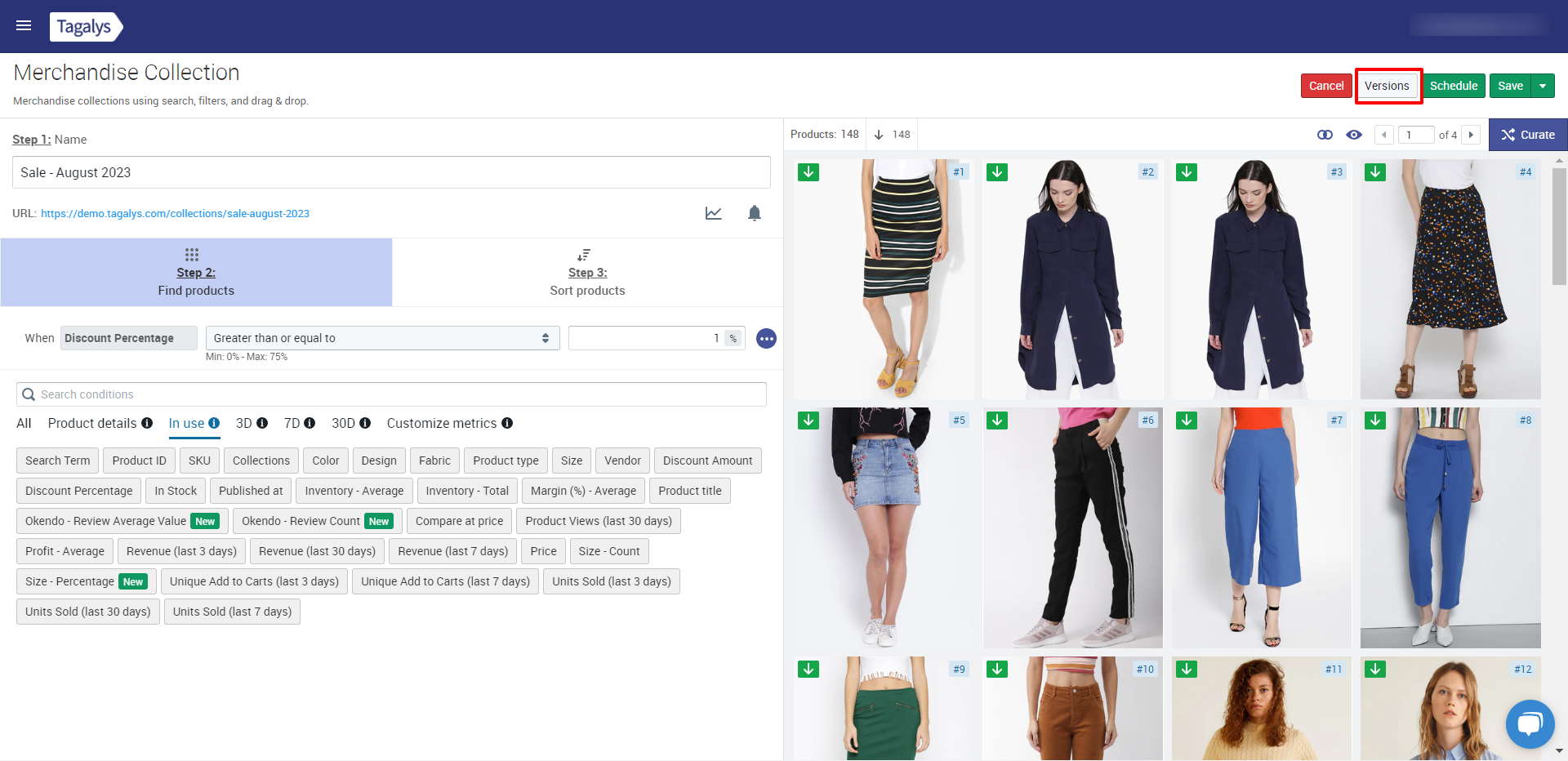
Task: Select Units Sold (last 7 days) condition
Action: pyautogui.click(x=232, y=612)
